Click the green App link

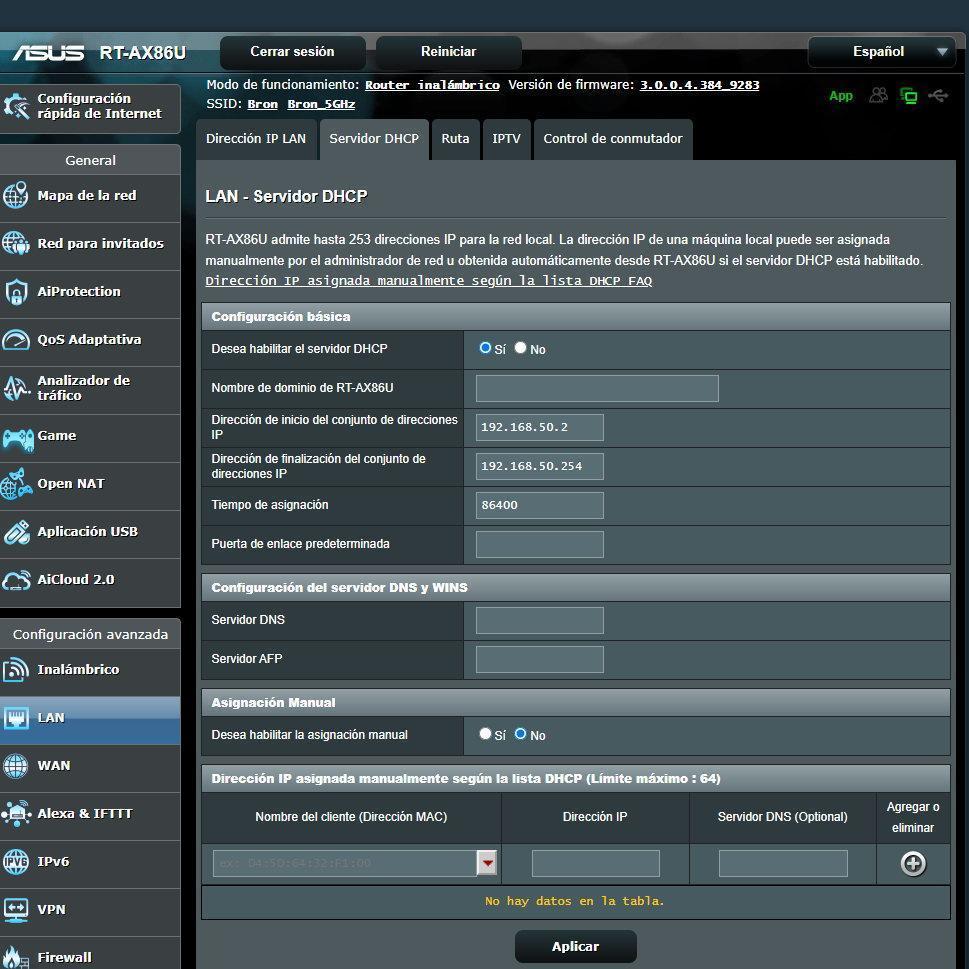(x=840, y=96)
